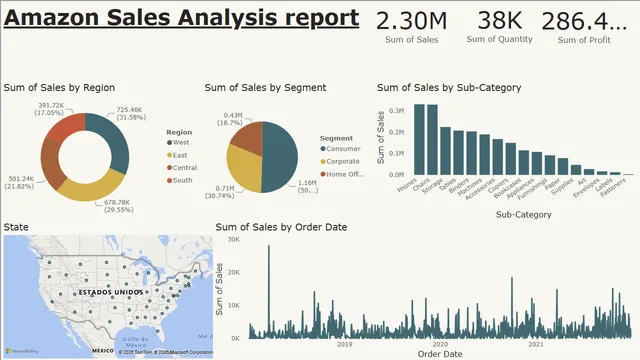The width and height of the screenshot is (640, 360).
Task: Click the Sum of Sales by Segment title
Action: point(265,88)
